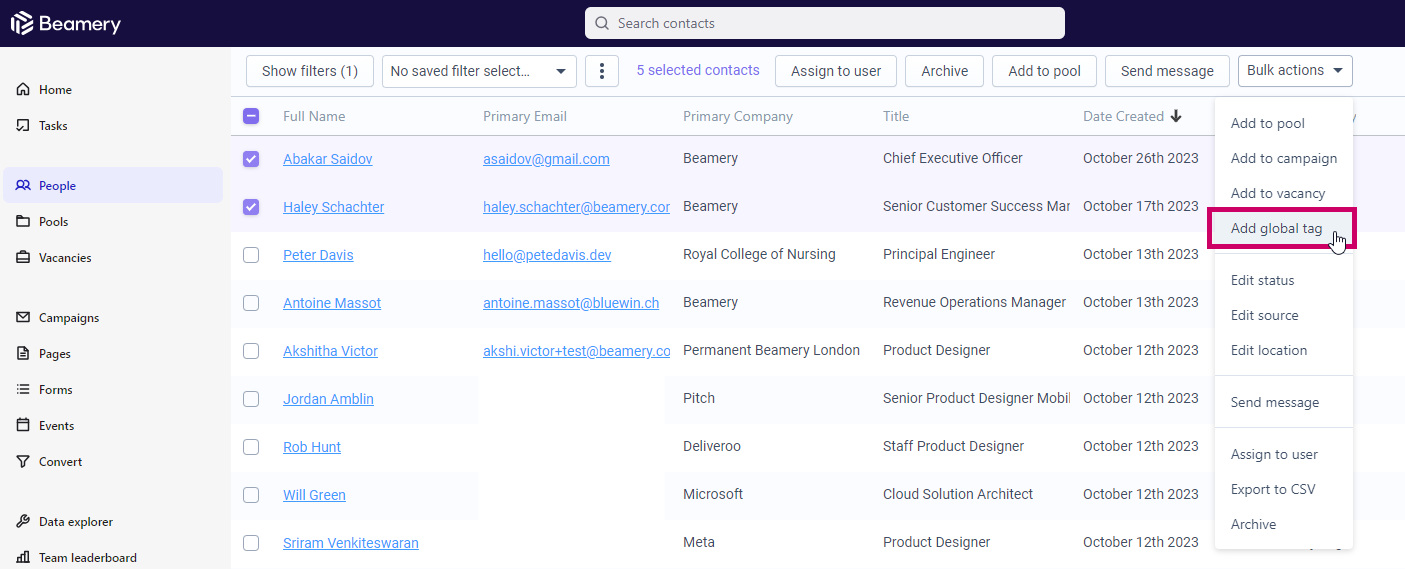Click the Home house icon
1405x569 pixels.
coord(23,90)
